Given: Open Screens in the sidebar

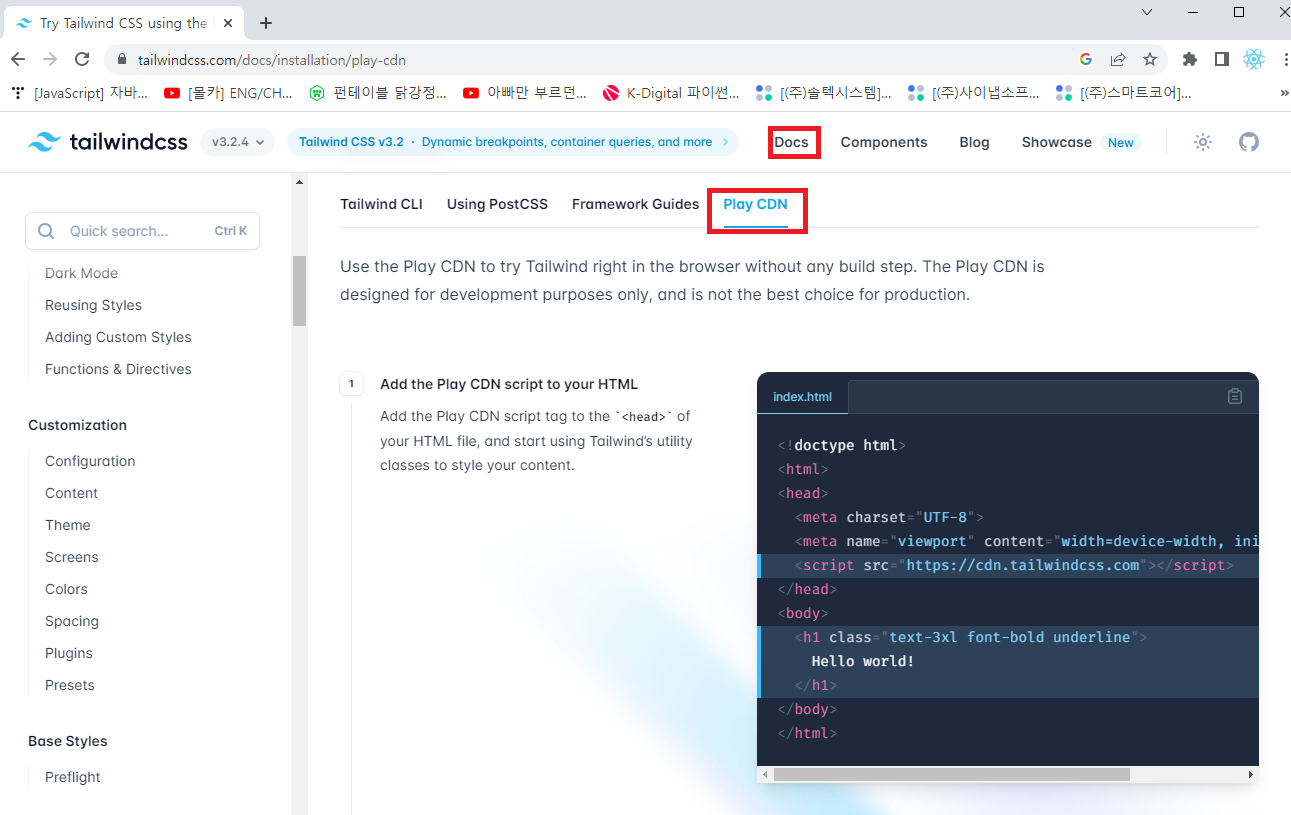Looking at the screenshot, I should point(71,557).
